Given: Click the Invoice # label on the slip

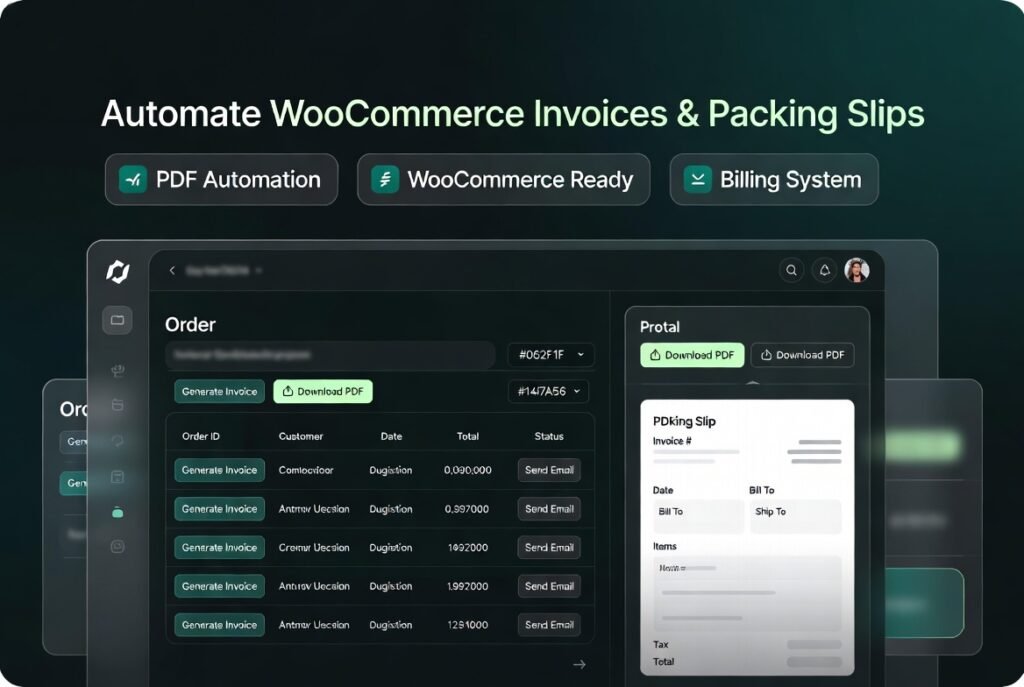Looking at the screenshot, I should [672, 441].
